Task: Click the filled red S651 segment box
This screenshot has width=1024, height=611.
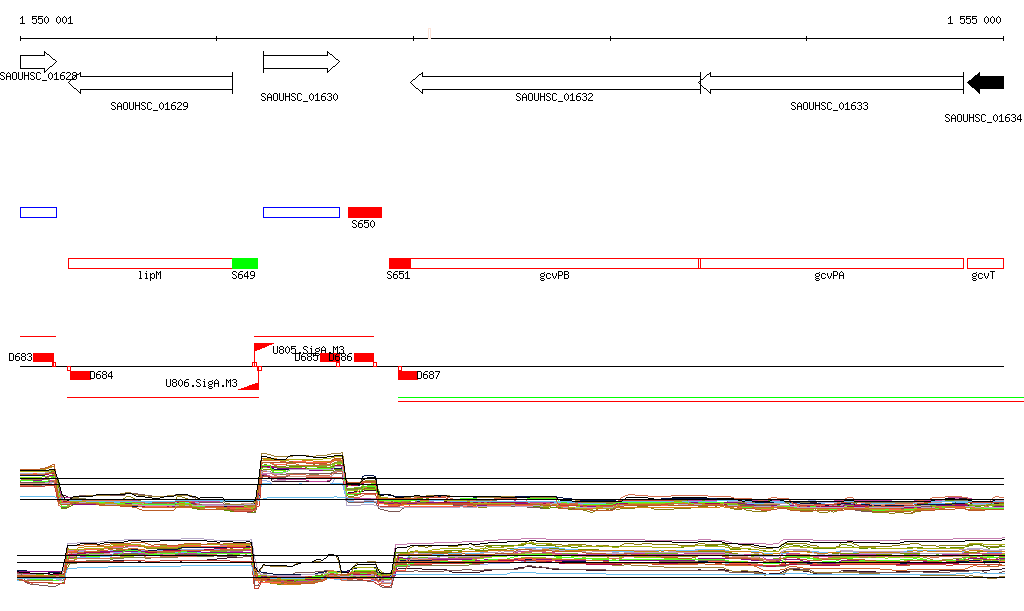Action: (x=400, y=264)
